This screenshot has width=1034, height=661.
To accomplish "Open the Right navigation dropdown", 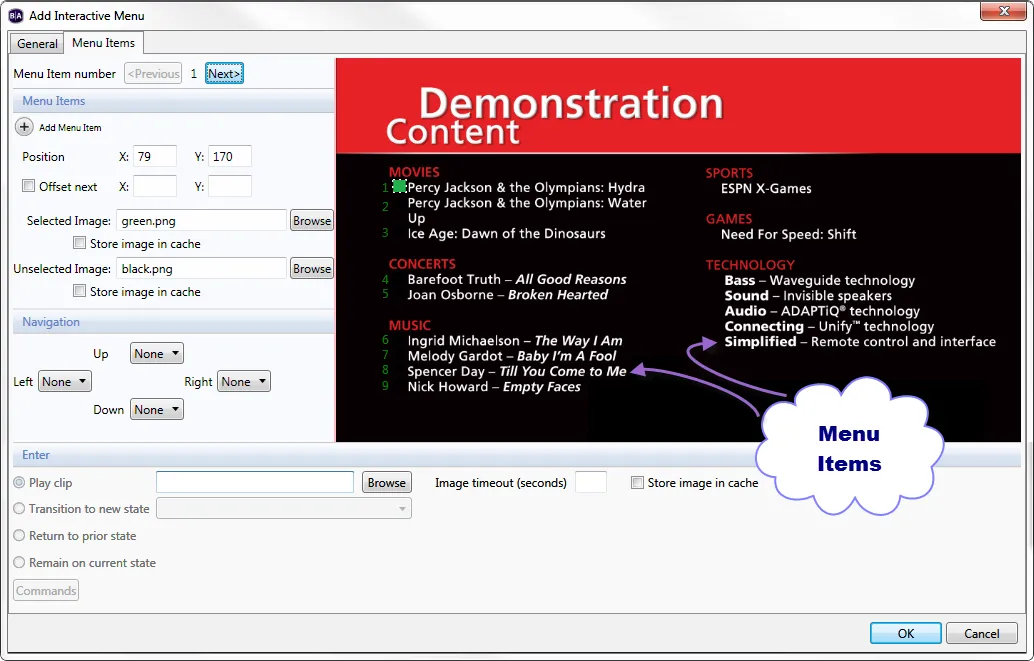I will pyautogui.click(x=244, y=381).
